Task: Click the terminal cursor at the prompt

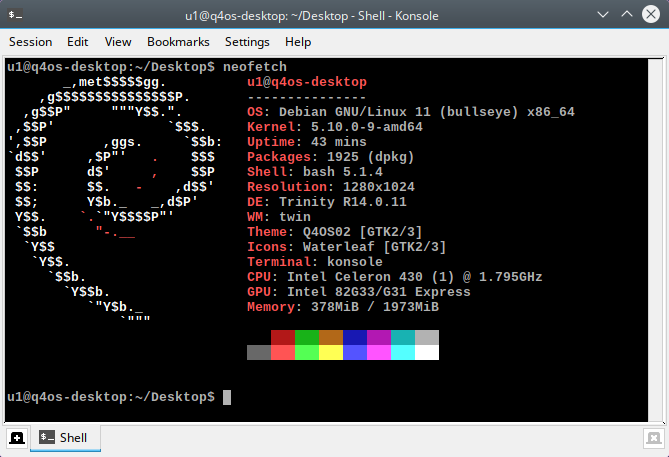Action: (x=227, y=397)
